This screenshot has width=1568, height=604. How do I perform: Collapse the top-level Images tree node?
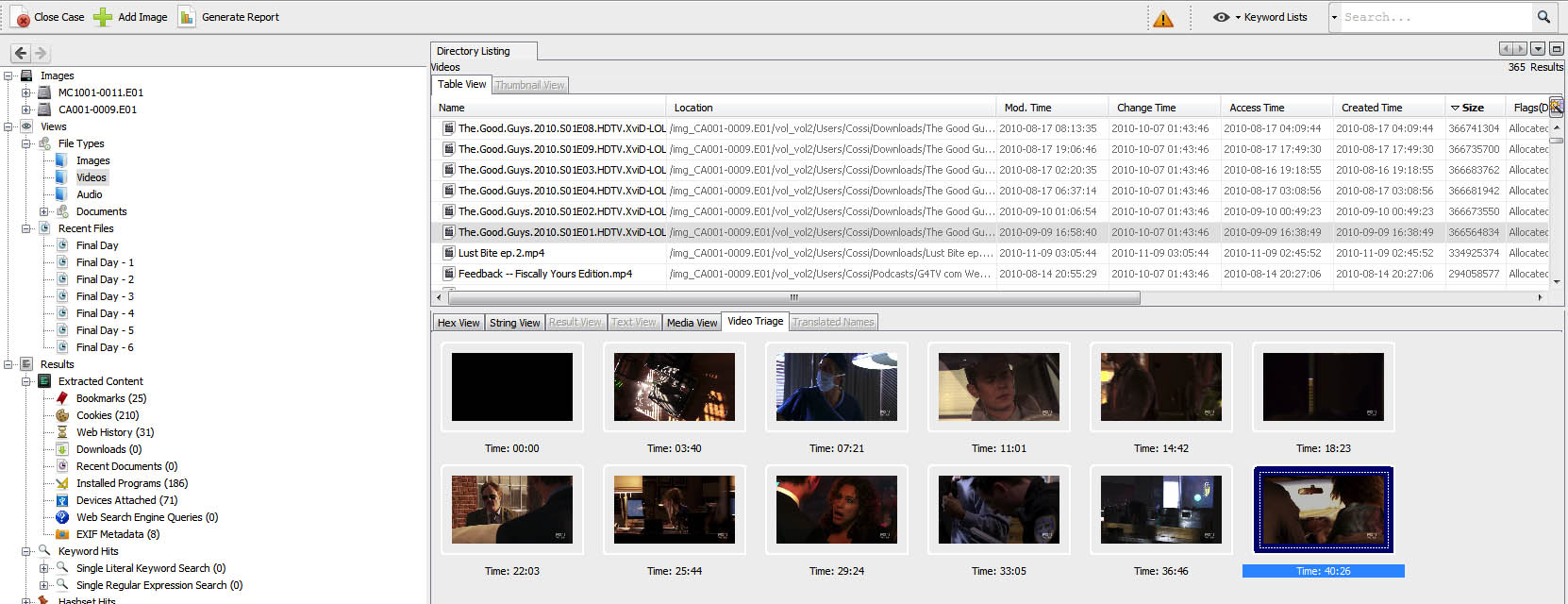point(8,75)
